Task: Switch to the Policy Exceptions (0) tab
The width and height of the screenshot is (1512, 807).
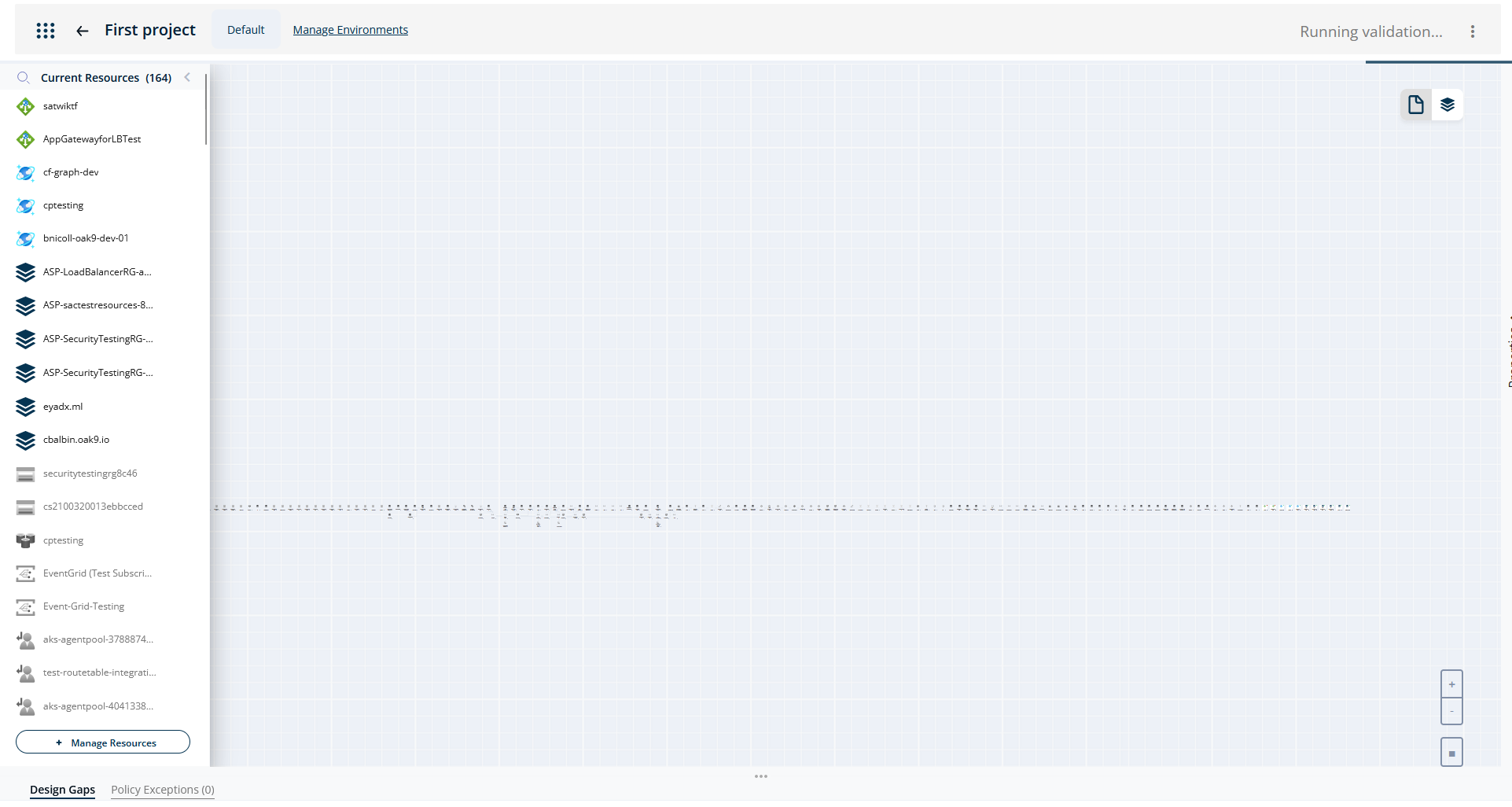Action: [x=163, y=790]
